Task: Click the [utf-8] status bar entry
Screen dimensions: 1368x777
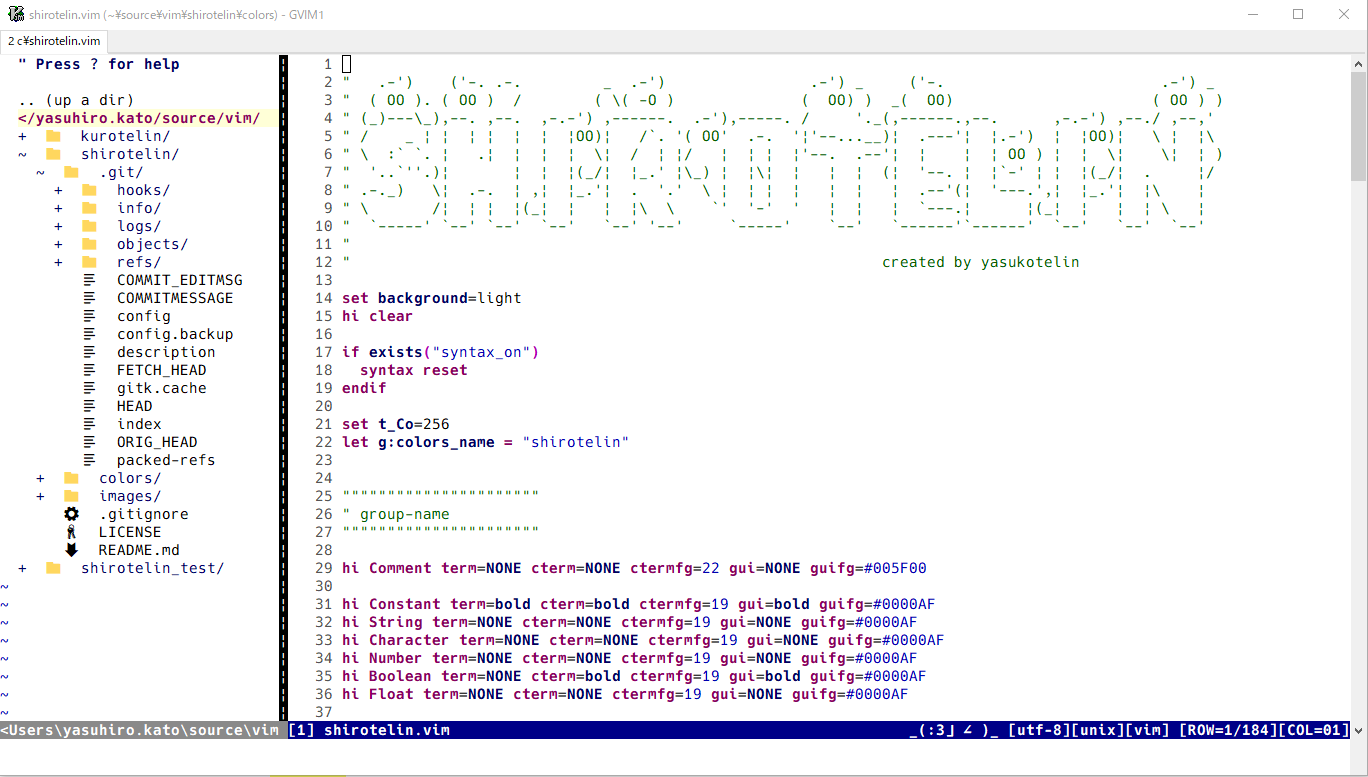Action: pyautogui.click(x=1039, y=730)
